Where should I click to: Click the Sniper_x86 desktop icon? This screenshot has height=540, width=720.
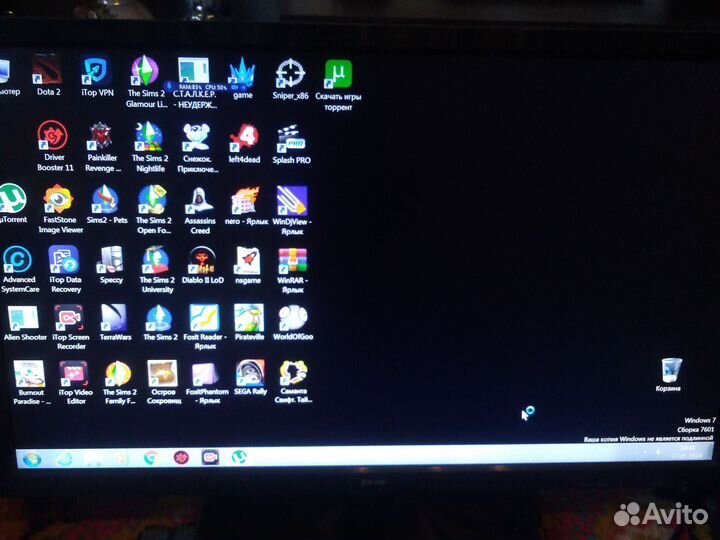click(290, 73)
